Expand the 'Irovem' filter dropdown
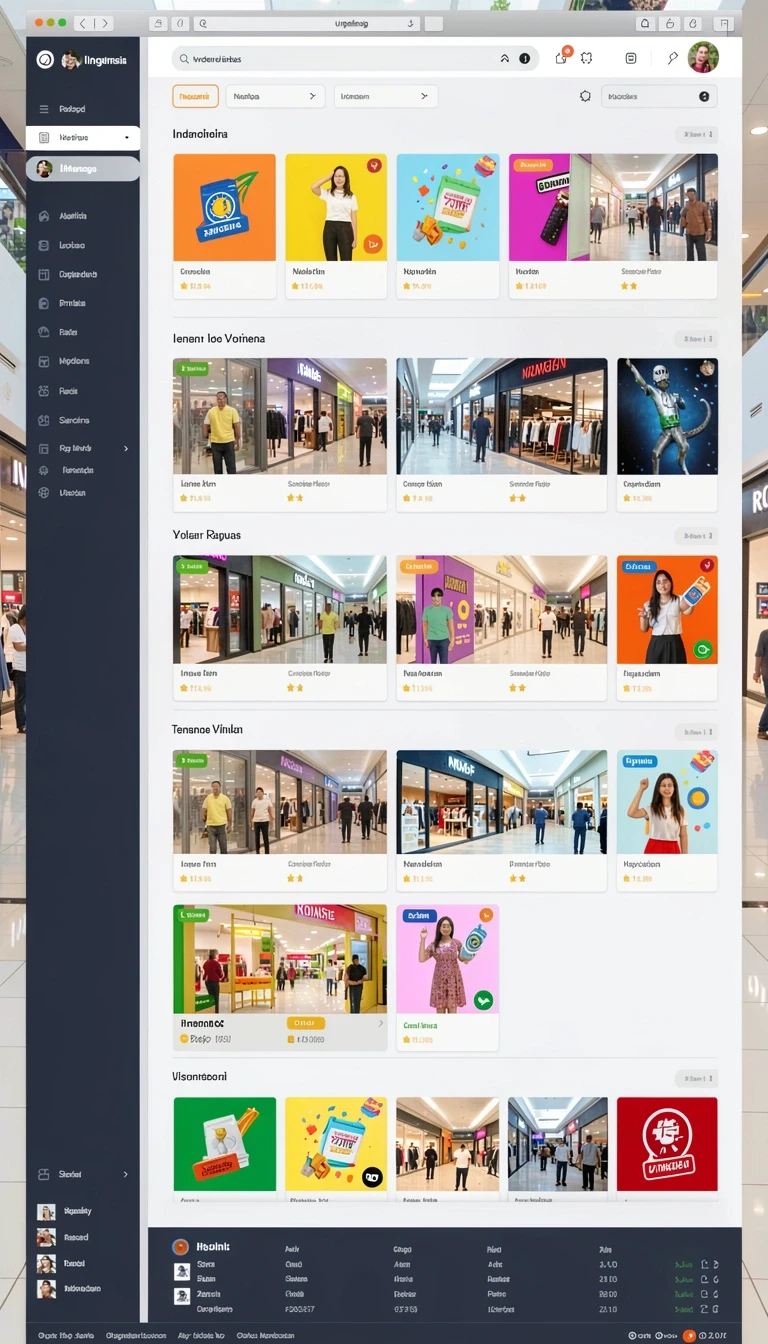This screenshot has height=1344, width=768. [x=386, y=96]
